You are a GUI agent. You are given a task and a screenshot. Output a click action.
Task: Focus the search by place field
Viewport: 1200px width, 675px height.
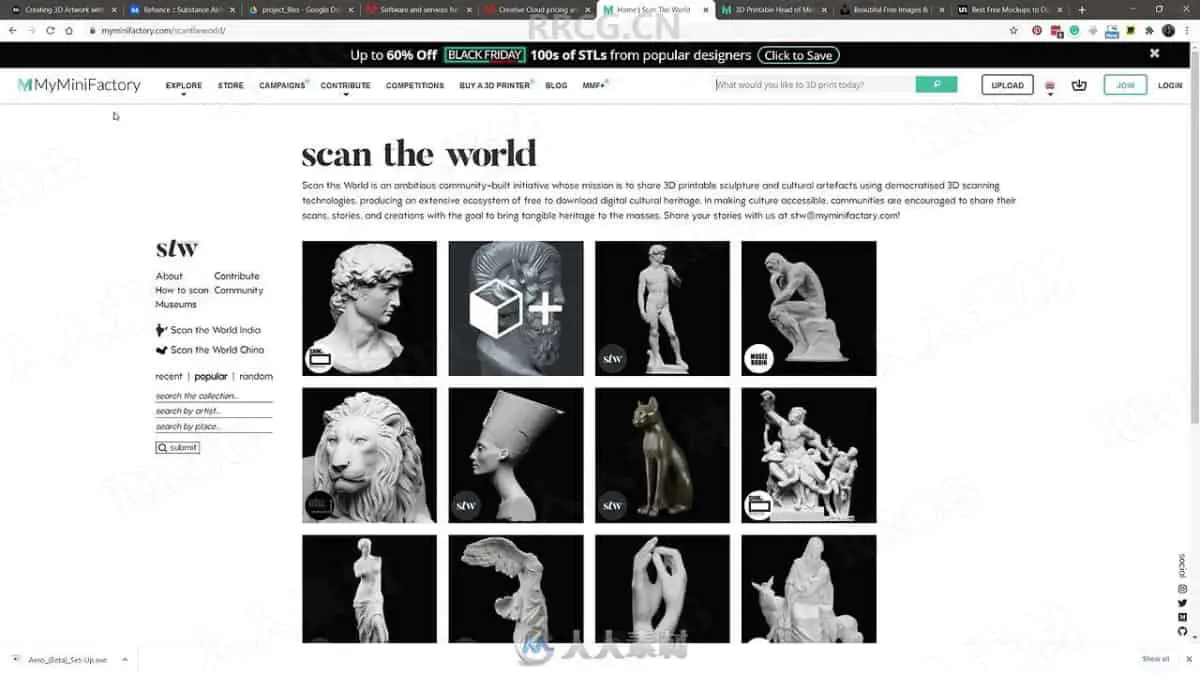[213, 427]
